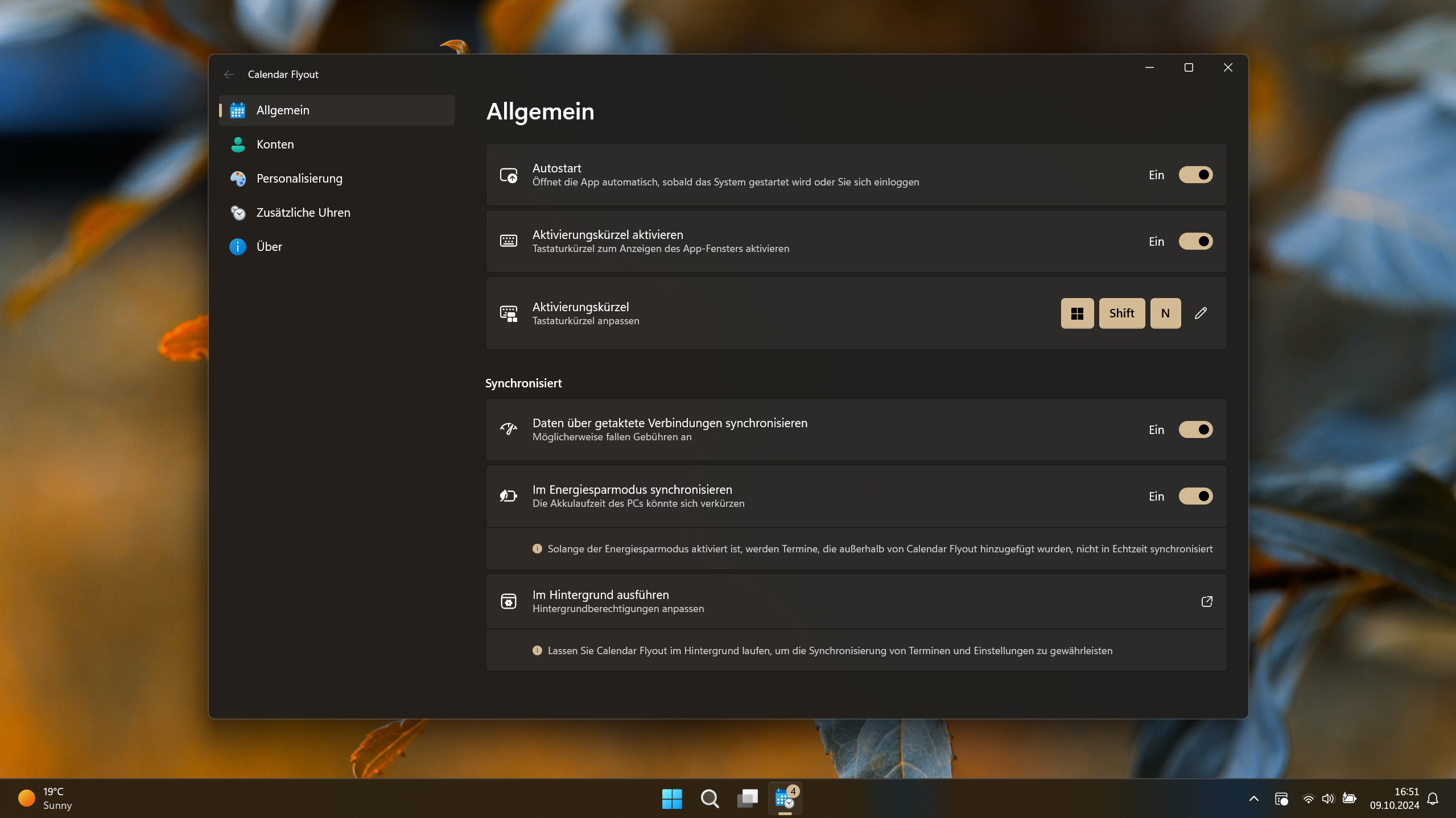Turn off the Autostart toggle
This screenshot has height=818, width=1456.
click(x=1195, y=175)
